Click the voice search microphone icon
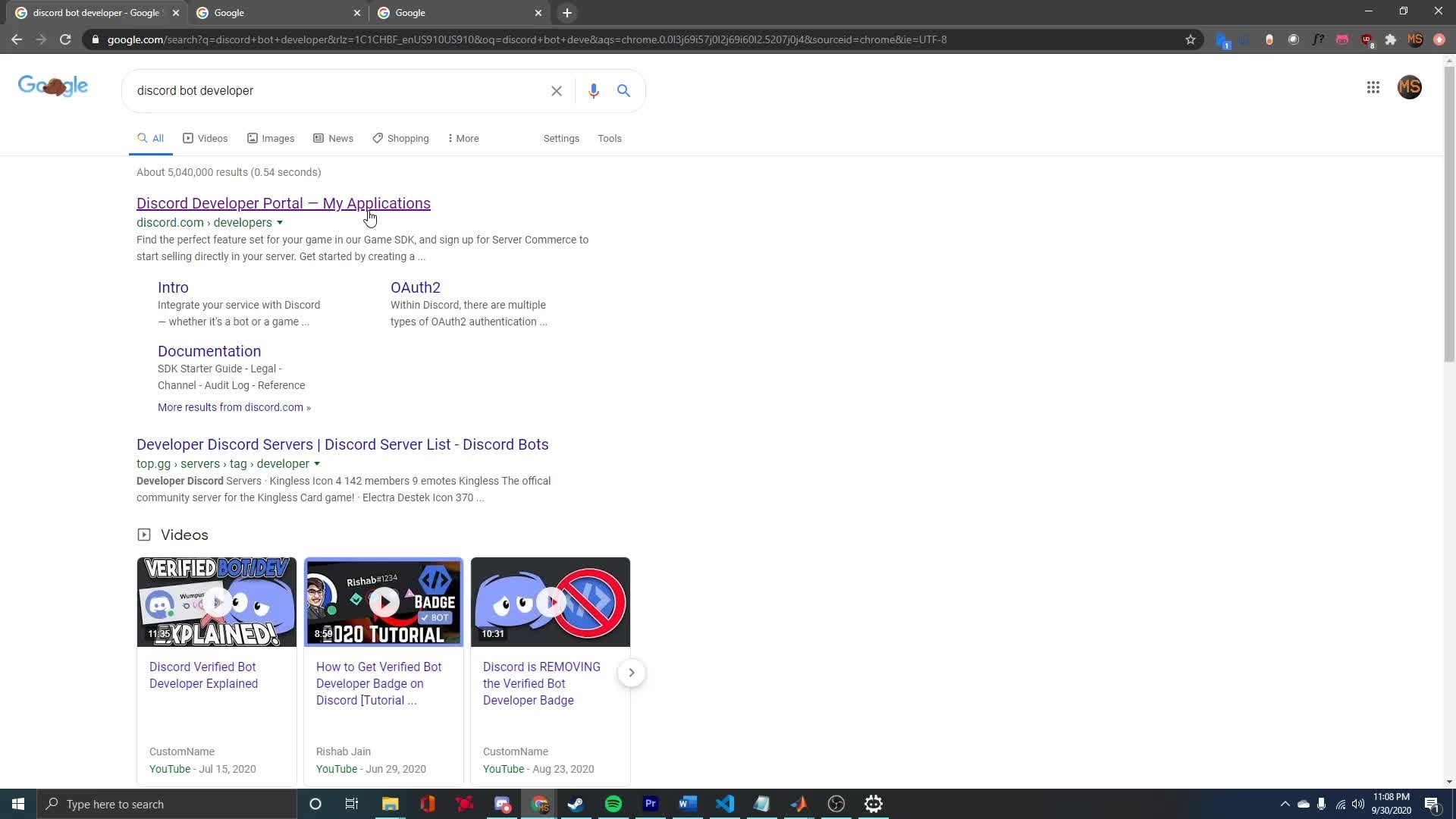 tap(593, 91)
